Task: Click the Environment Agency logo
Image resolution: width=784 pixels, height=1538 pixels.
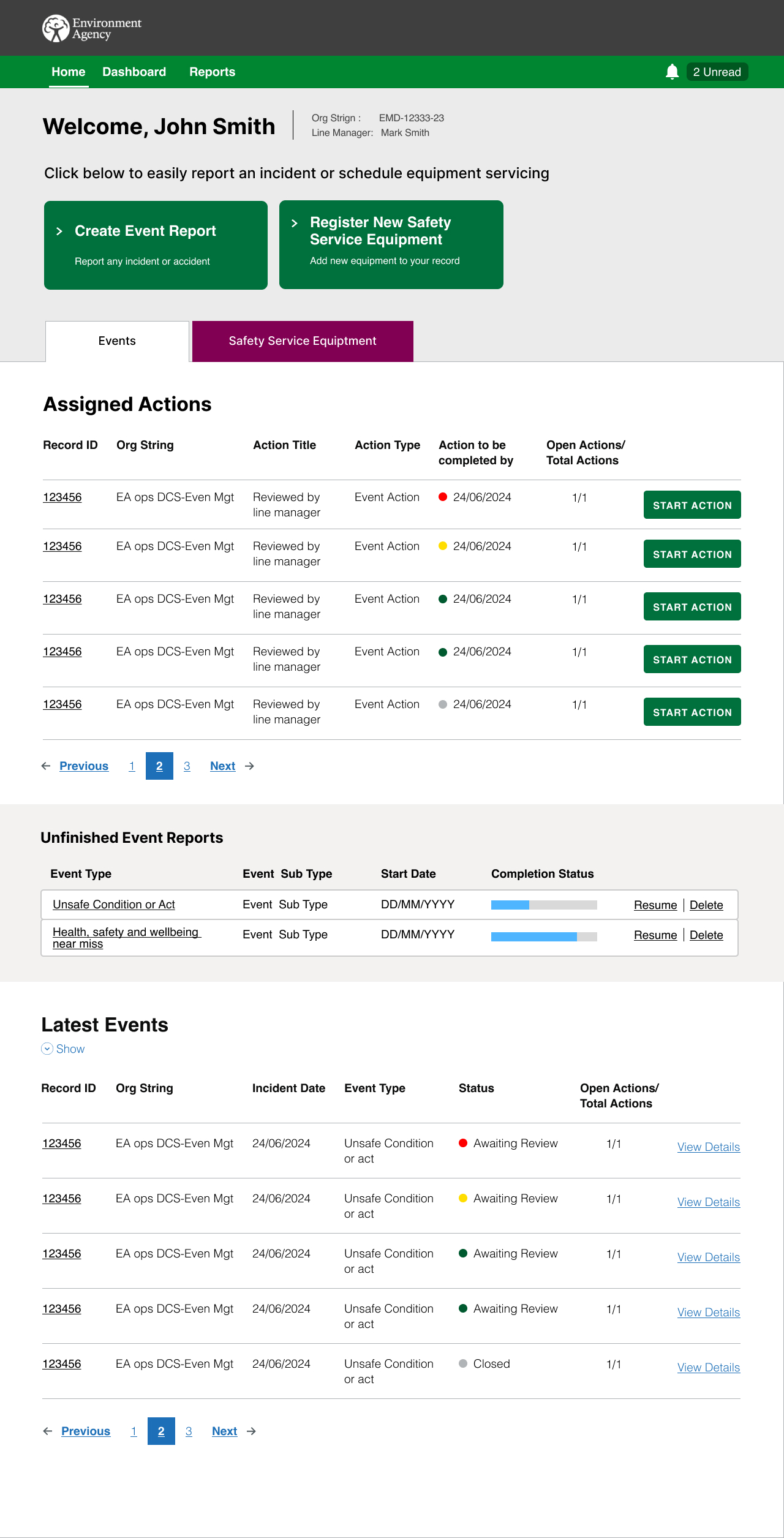Action: (92, 28)
